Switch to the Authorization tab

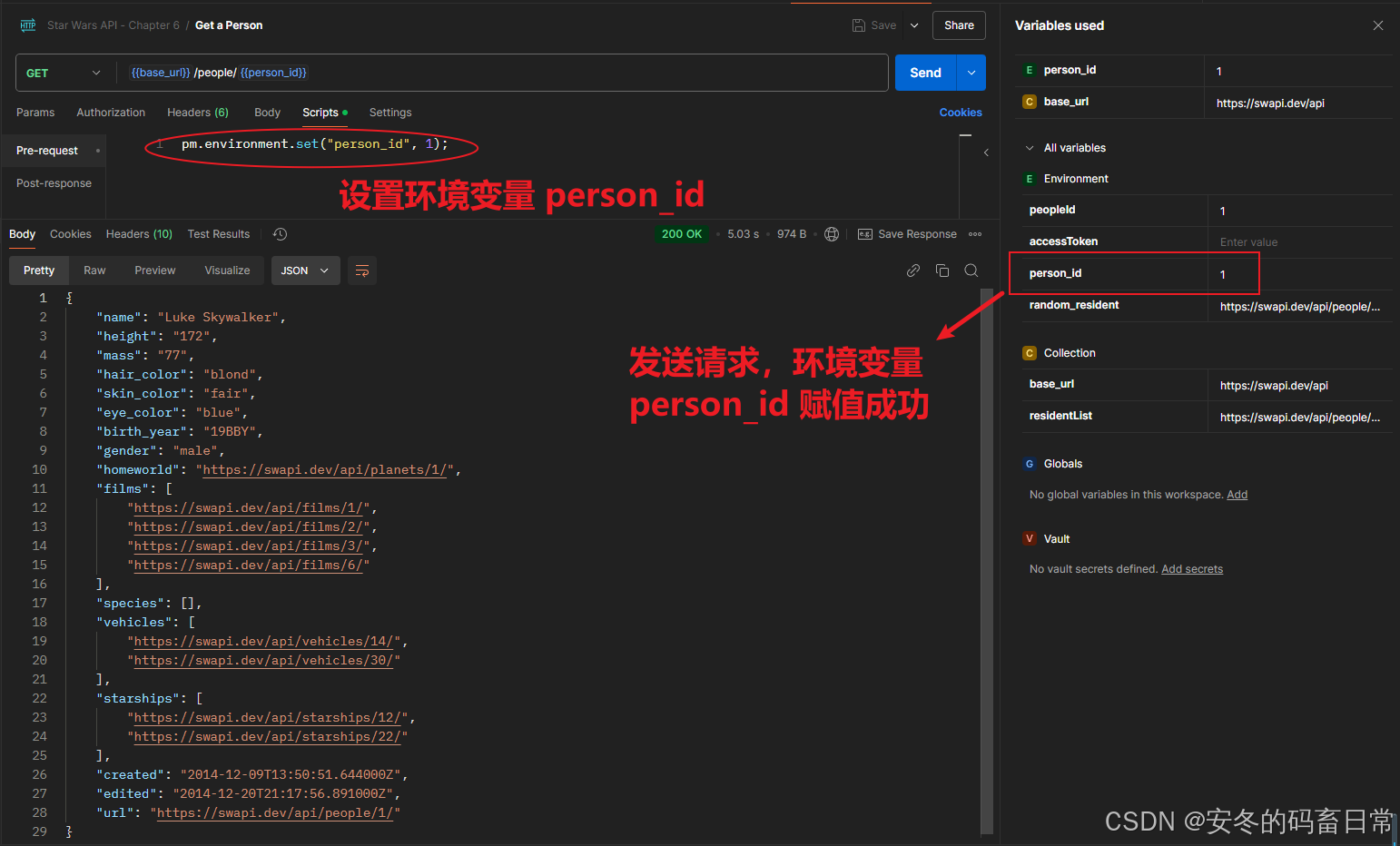[x=111, y=113]
